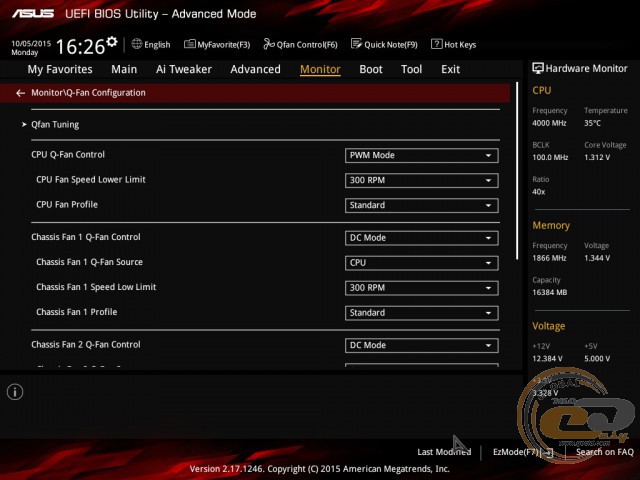The image size is (640, 480).
Task: Click the Memory section heading
Action: click(x=551, y=225)
